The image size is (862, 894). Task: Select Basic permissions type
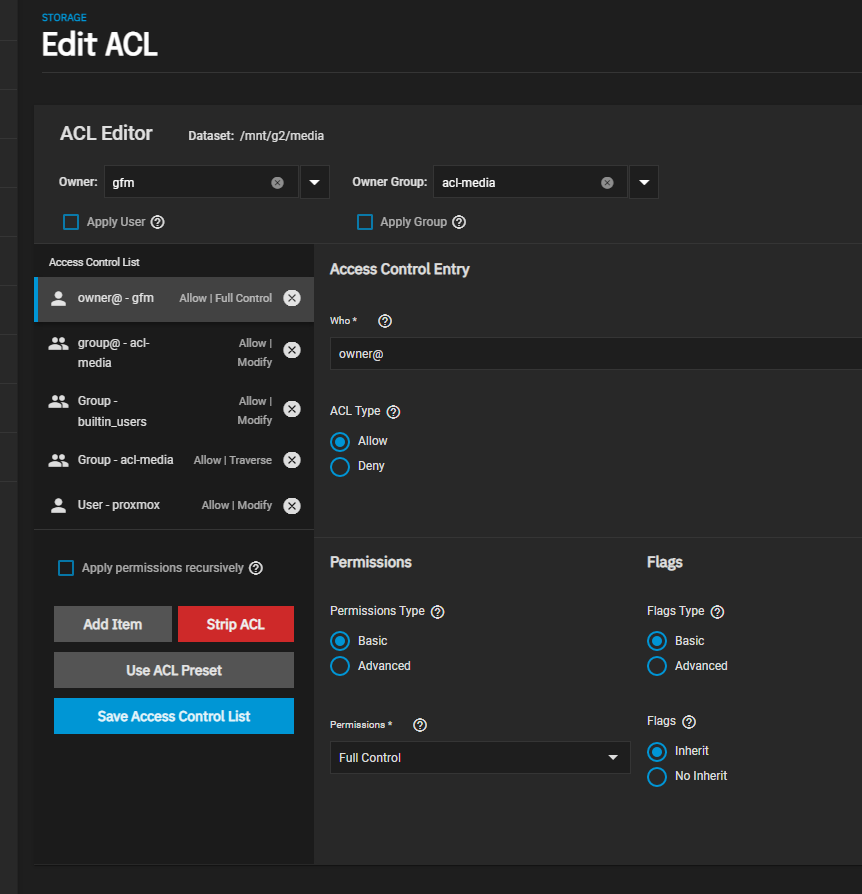[x=340, y=641]
